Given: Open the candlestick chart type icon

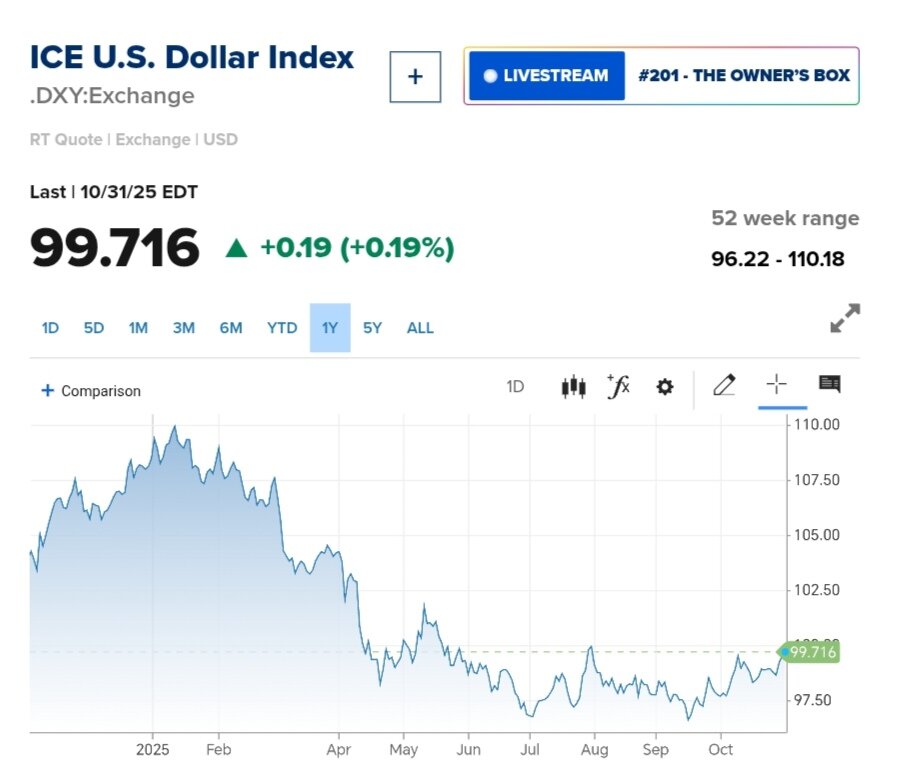Looking at the screenshot, I should pyautogui.click(x=573, y=387).
